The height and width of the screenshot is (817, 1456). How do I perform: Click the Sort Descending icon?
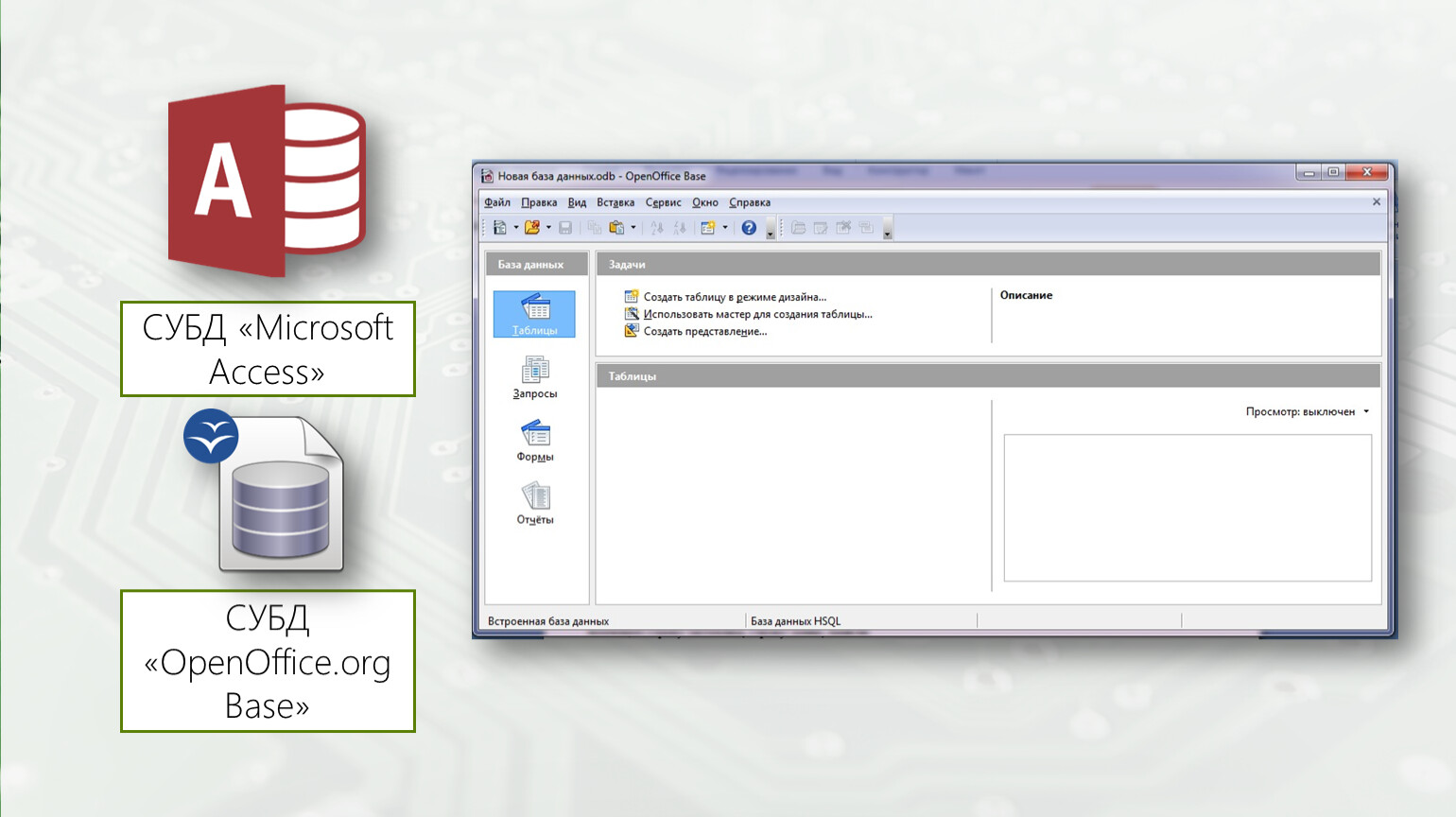coord(680,228)
